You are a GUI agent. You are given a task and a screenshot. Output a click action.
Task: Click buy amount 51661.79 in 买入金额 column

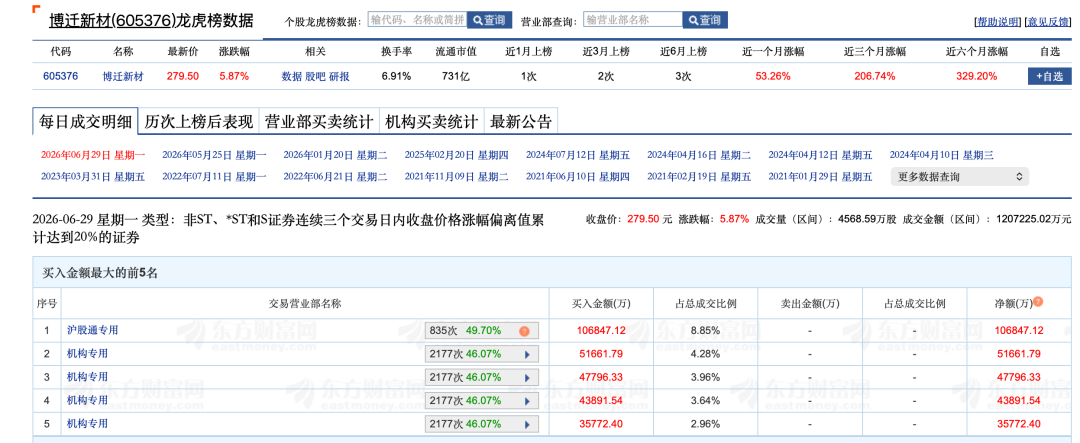pyautogui.click(x=603, y=354)
